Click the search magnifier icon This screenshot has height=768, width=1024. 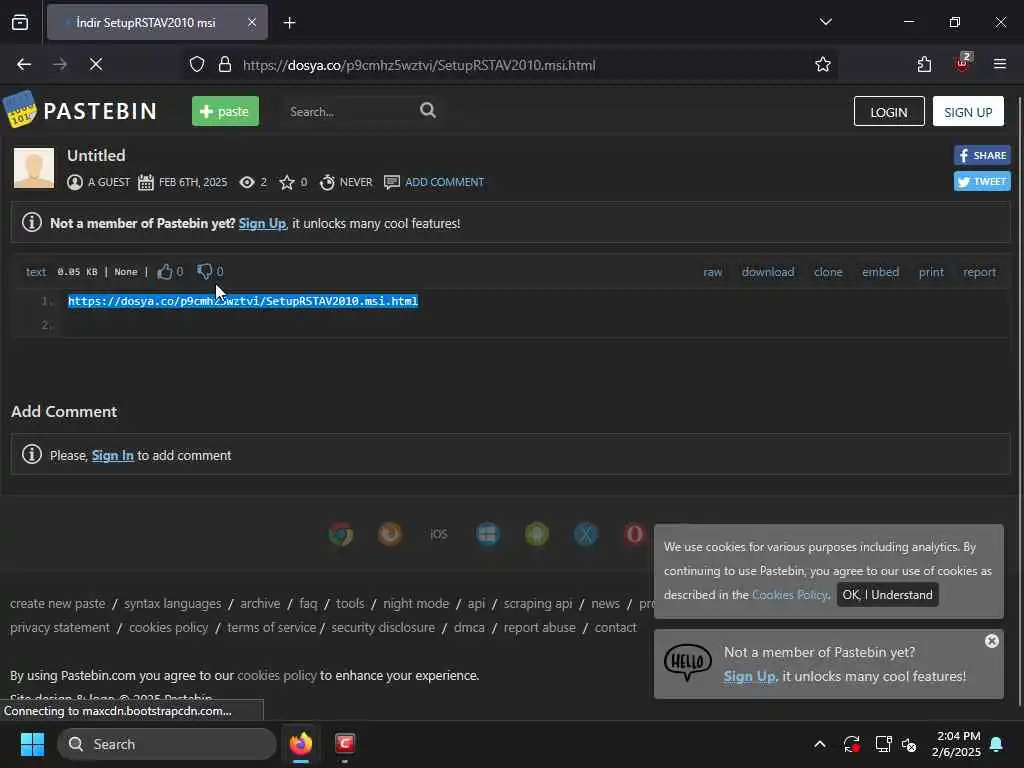428,110
